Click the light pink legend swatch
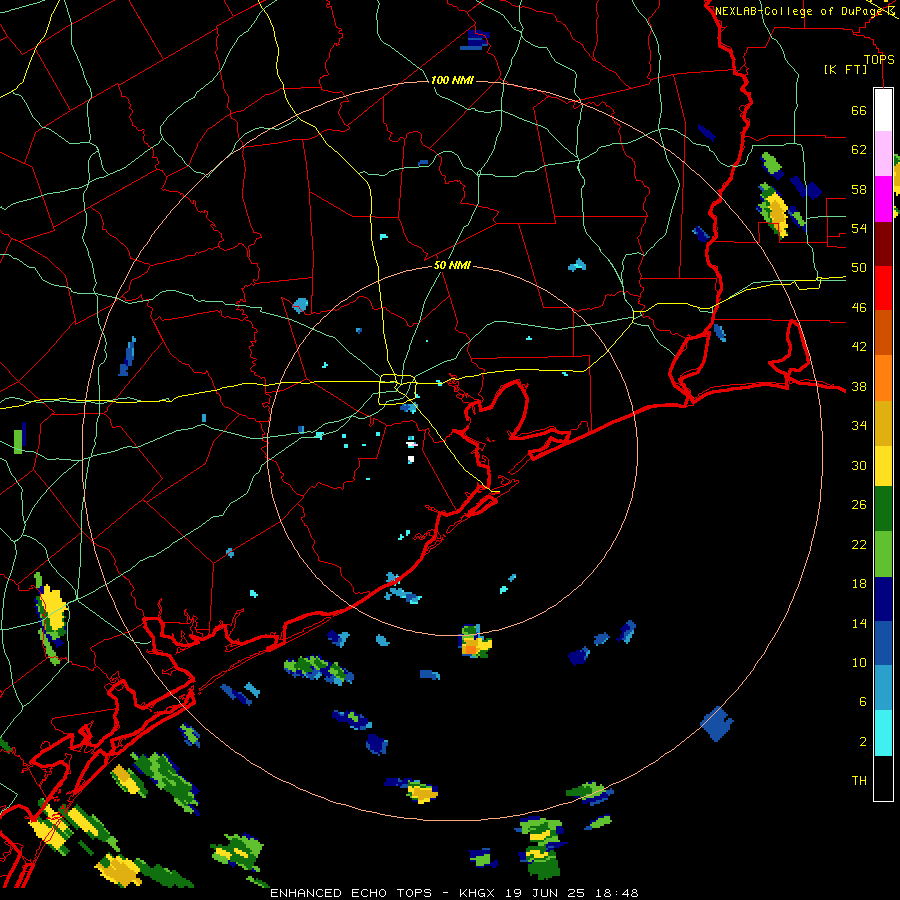The height and width of the screenshot is (900, 900). (x=883, y=153)
